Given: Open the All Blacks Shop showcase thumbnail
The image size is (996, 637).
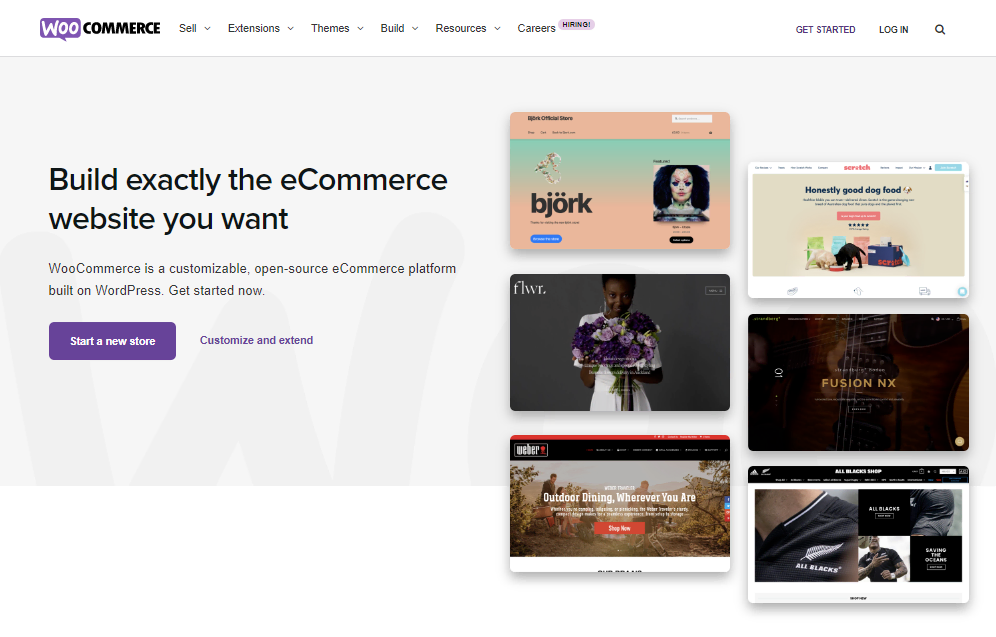Looking at the screenshot, I should 858,534.
